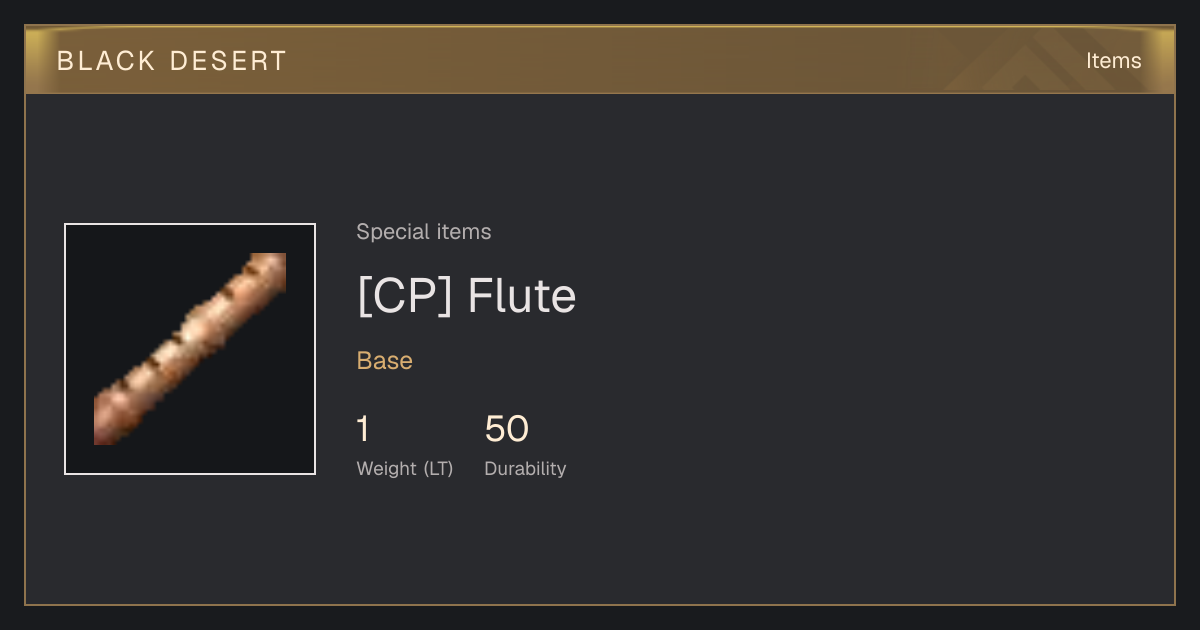Click the BLACK DESERT title text

pos(172,61)
